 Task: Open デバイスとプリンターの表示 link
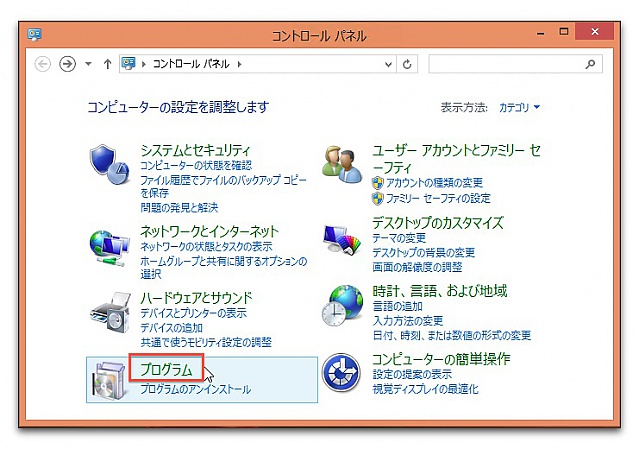coord(193,313)
